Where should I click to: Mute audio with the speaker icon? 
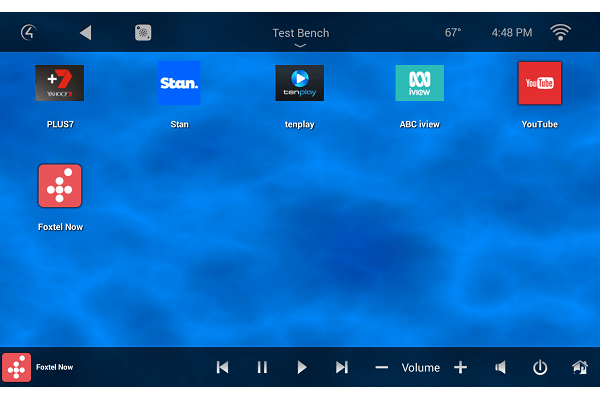[500, 367]
